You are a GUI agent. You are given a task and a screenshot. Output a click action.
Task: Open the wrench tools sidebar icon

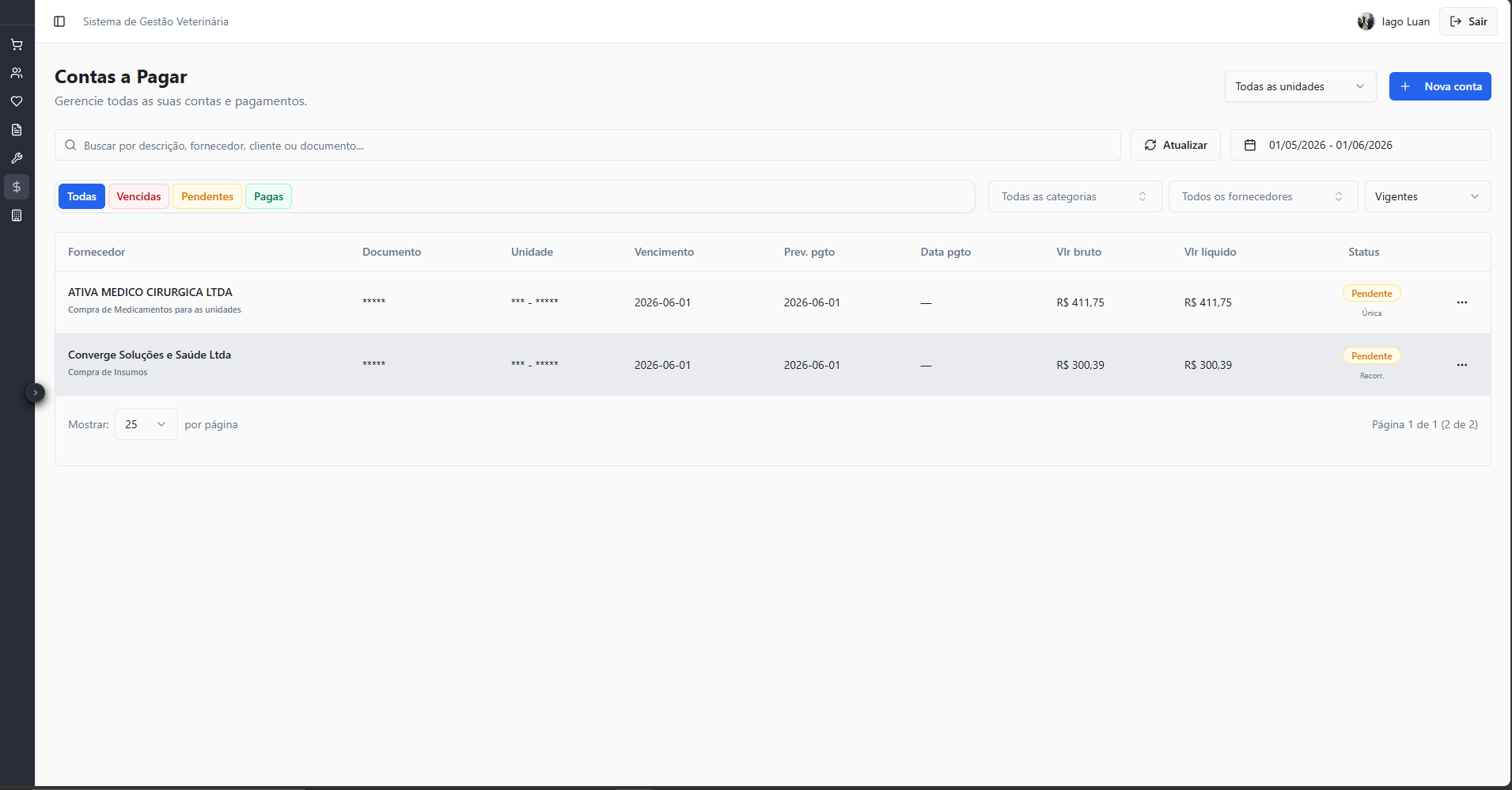tap(17, 158)
